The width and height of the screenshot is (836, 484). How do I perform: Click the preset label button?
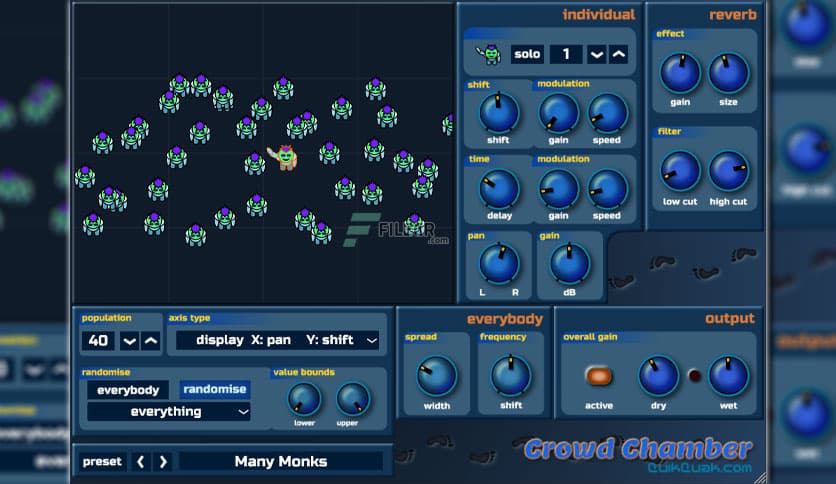click(x=102, y=462)
